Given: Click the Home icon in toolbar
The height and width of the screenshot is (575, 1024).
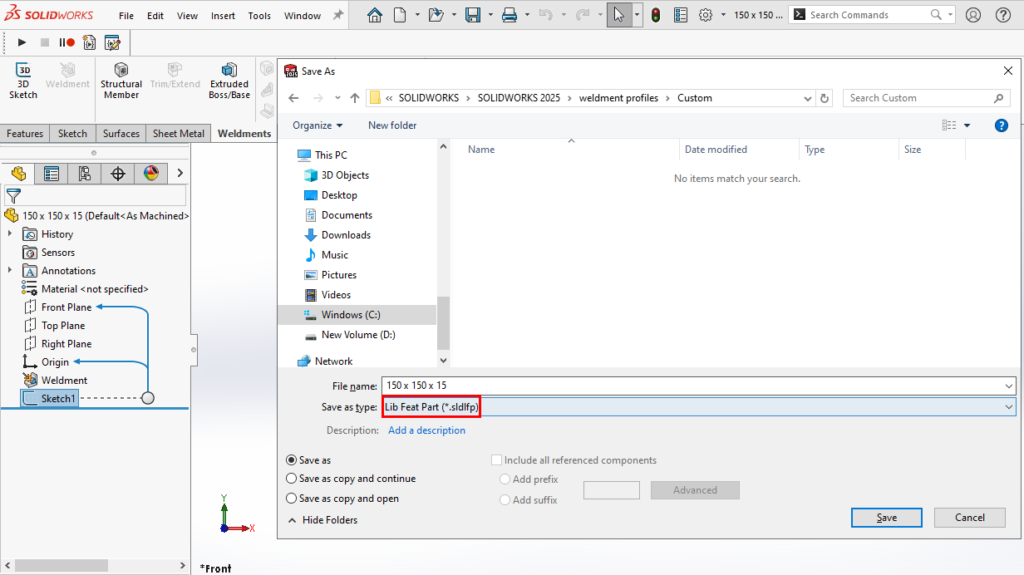Looking at the screenshot, I should point(375,15).
